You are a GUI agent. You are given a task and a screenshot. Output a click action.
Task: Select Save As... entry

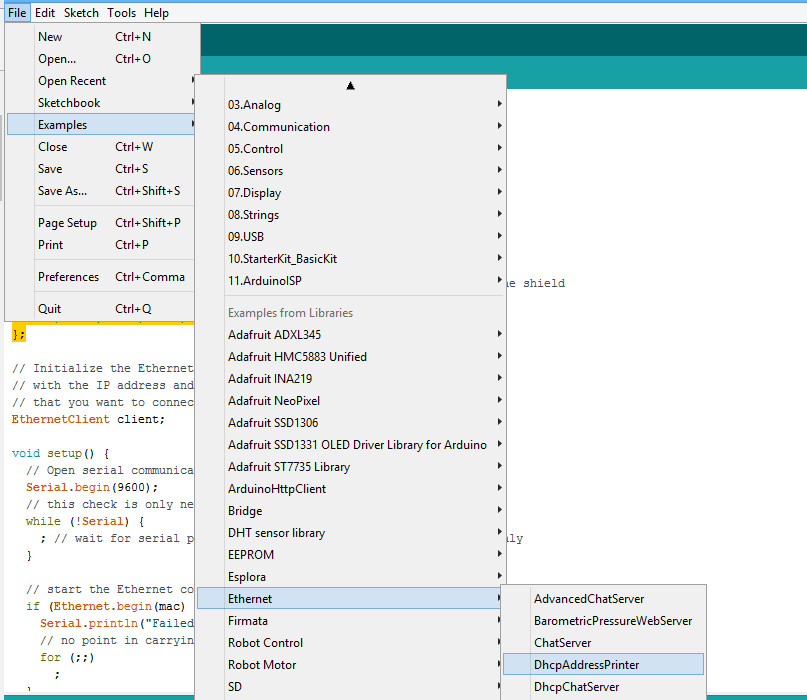[101, 191]
